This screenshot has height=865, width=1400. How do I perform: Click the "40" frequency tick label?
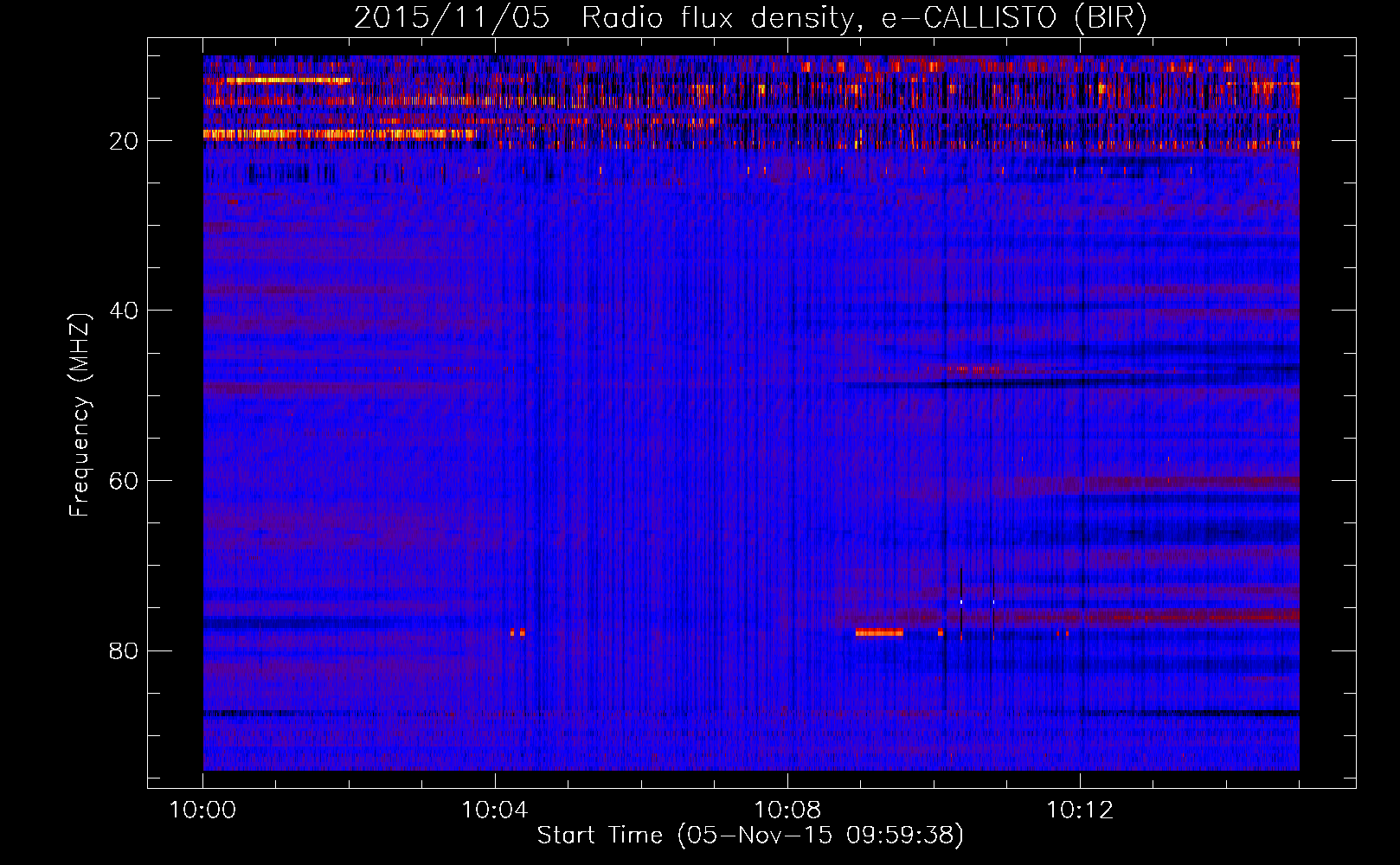[125, 310]
